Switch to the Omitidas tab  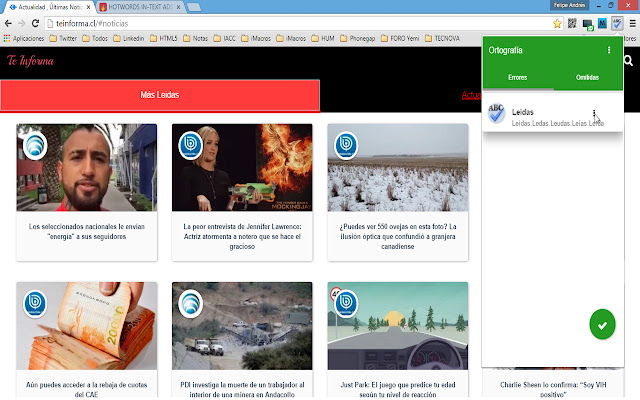point(587,78)
